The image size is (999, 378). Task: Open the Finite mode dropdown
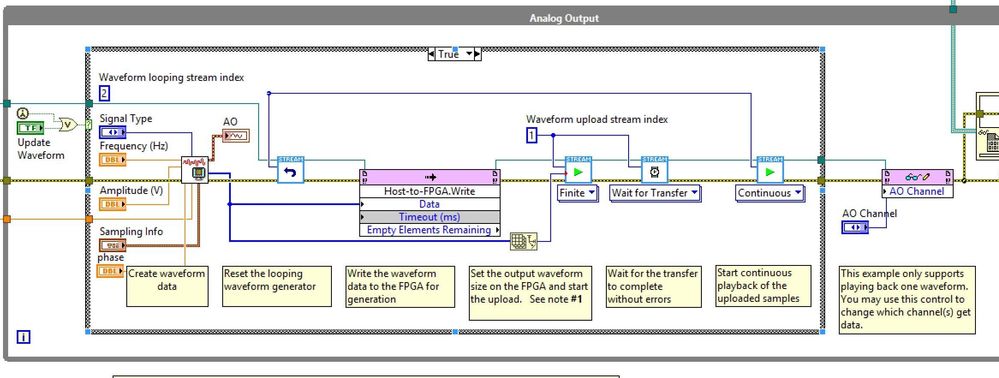click(578, 193)
